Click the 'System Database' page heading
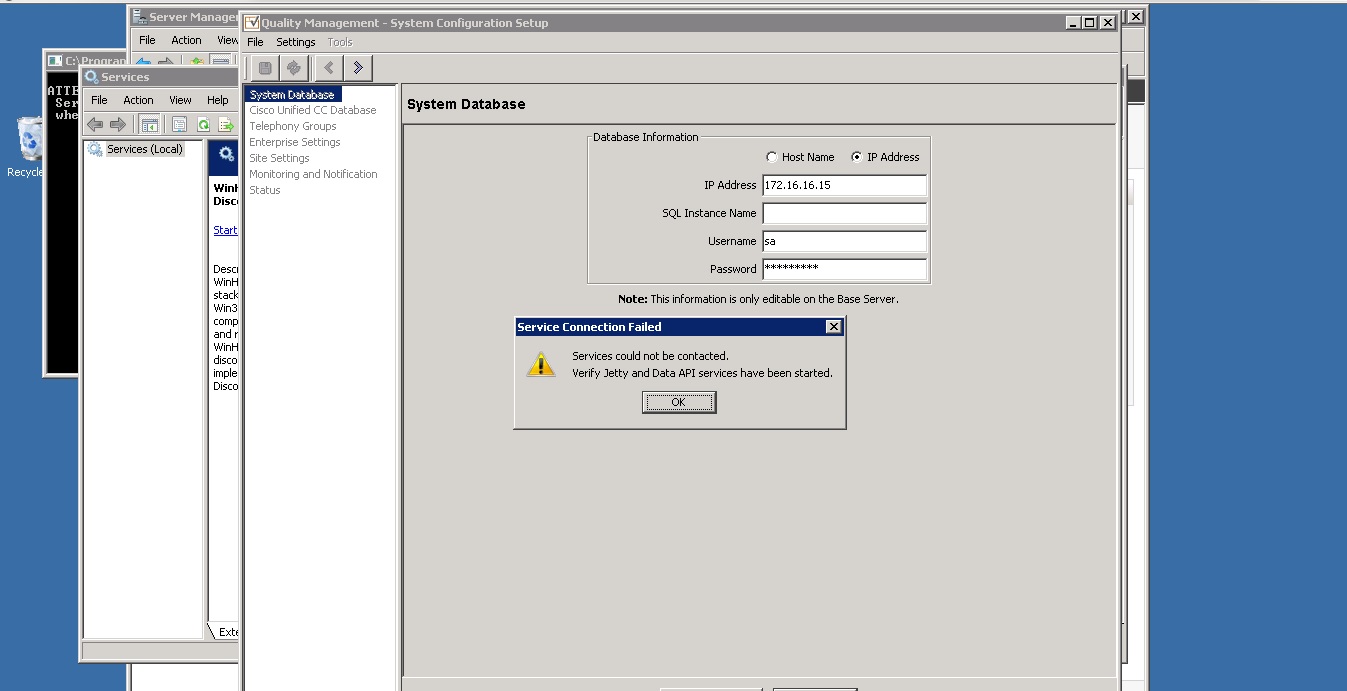Image resolution: width=1347 pixels, height=691 pixels. (x=466, y=104)
